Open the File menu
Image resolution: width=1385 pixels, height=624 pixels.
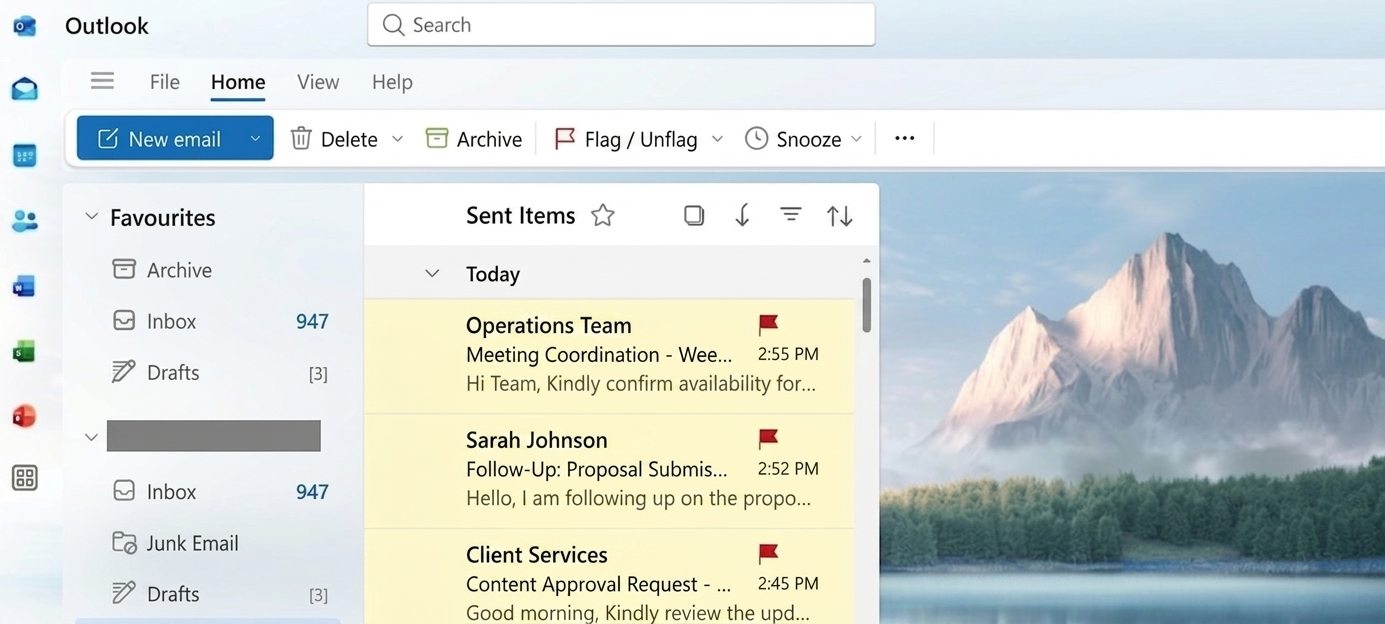point(164,82)
